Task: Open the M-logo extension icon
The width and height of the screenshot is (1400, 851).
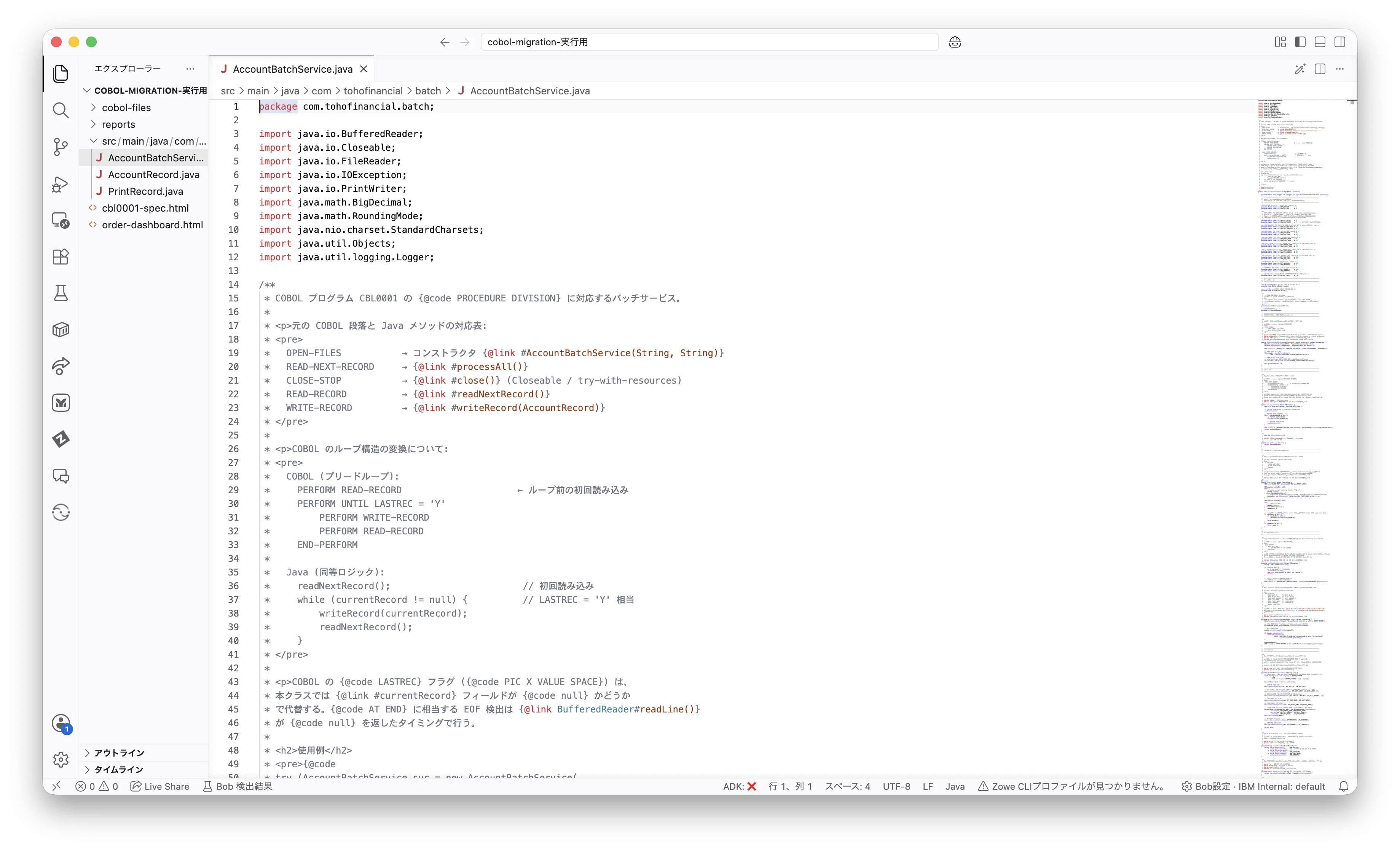Action: click(61, 403)
